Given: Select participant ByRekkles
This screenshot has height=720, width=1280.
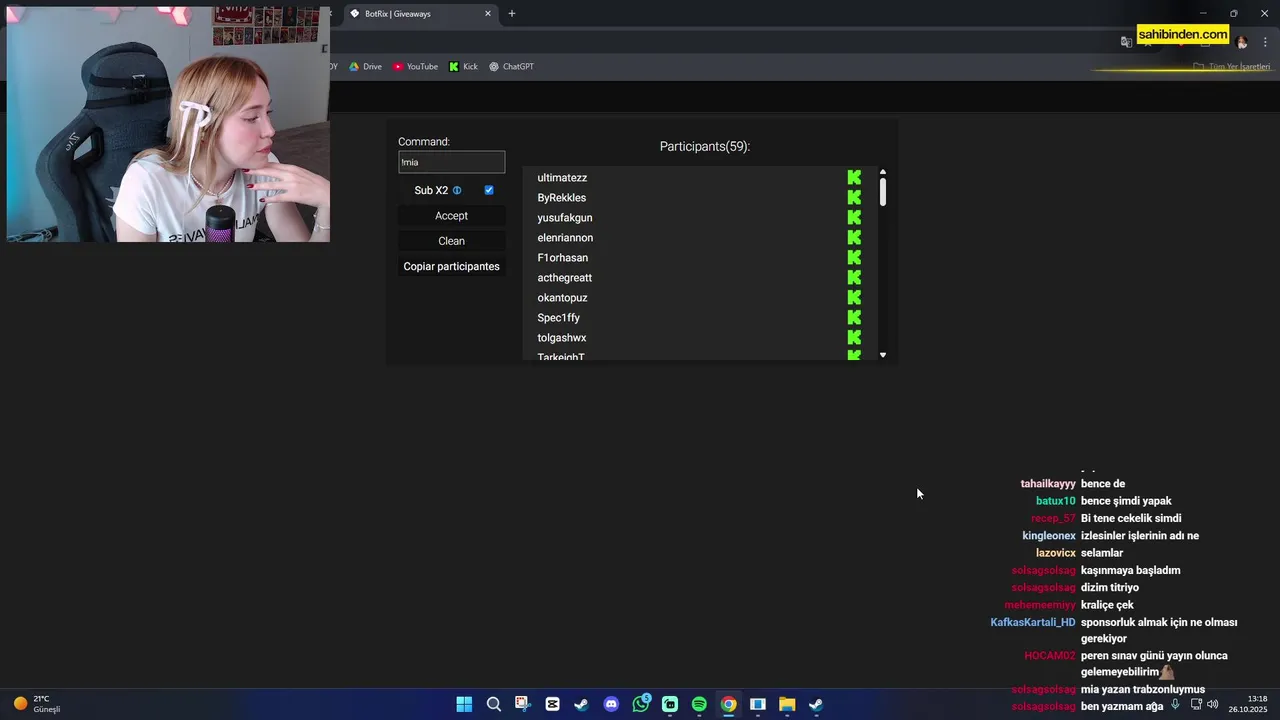Looking at the screenshot, I should (561, 198).
